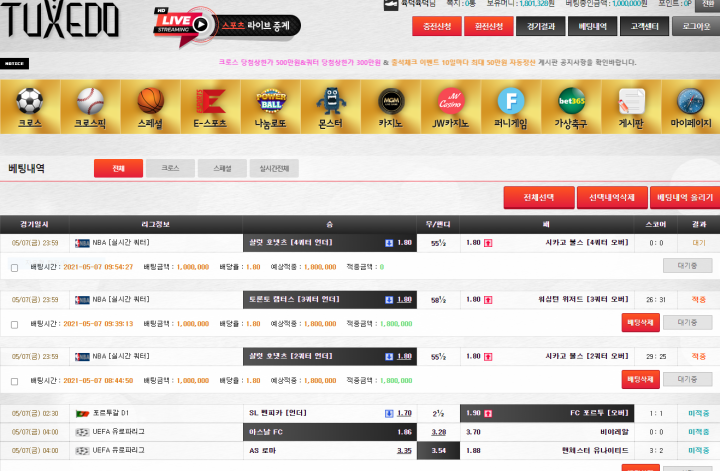Click down arrow in 샬럿 호네츠 2쿼터 언더 cell
This screenshot has height=471, width=720.
(389, 357)
